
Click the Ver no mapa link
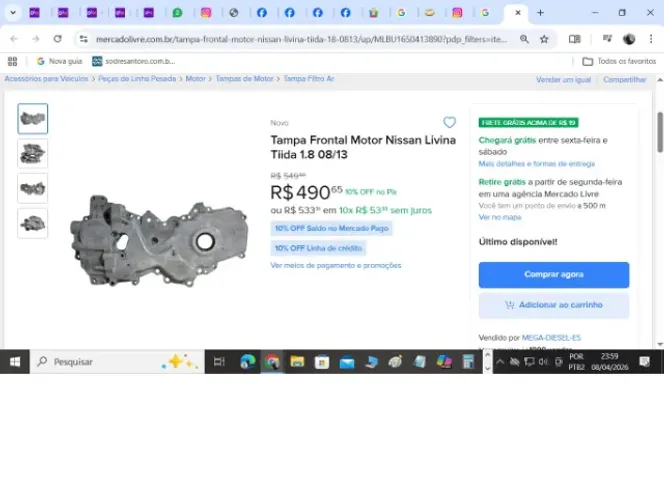(500, 217)
